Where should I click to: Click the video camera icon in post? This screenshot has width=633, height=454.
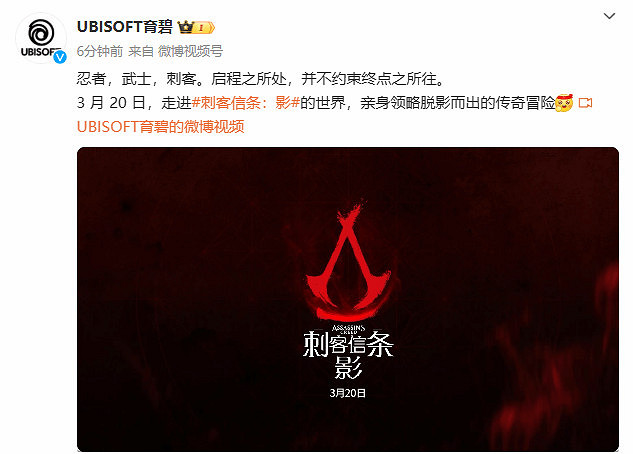click(585, 103)
